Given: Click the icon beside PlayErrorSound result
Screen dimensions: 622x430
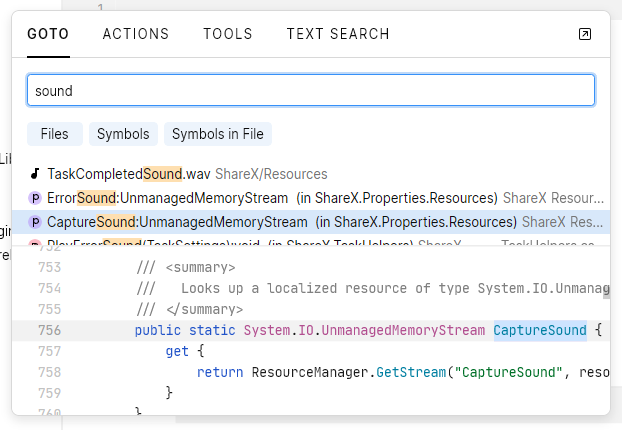Looking at the screenshot, I should [x=35, y=243].
